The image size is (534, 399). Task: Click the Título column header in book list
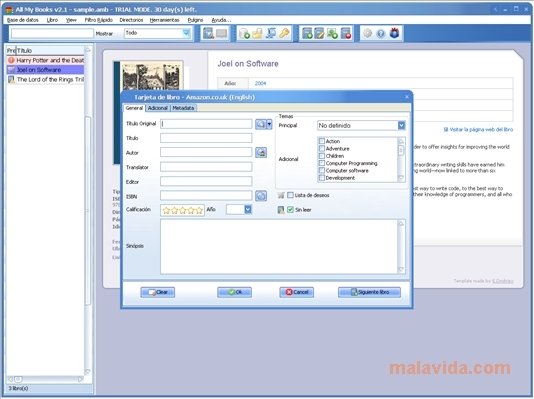50,50
